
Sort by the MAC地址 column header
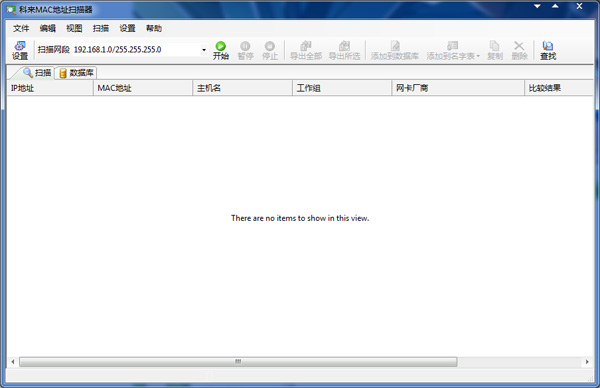tap(143, 88)
